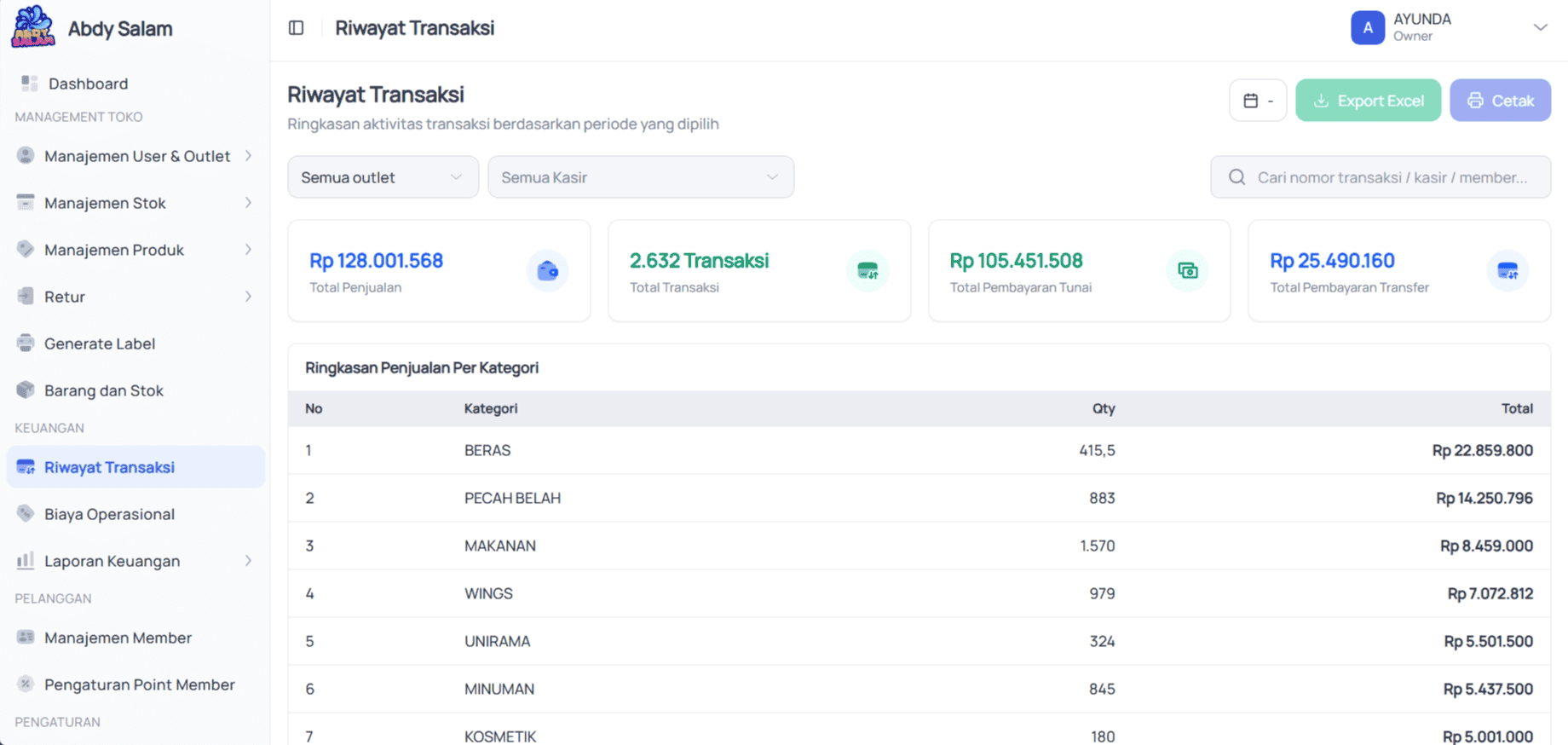This screenshot has width=1568, height=745.
Task: Click the Total Pembayaran Transfer icon
Action: (x=1507, y=271)
